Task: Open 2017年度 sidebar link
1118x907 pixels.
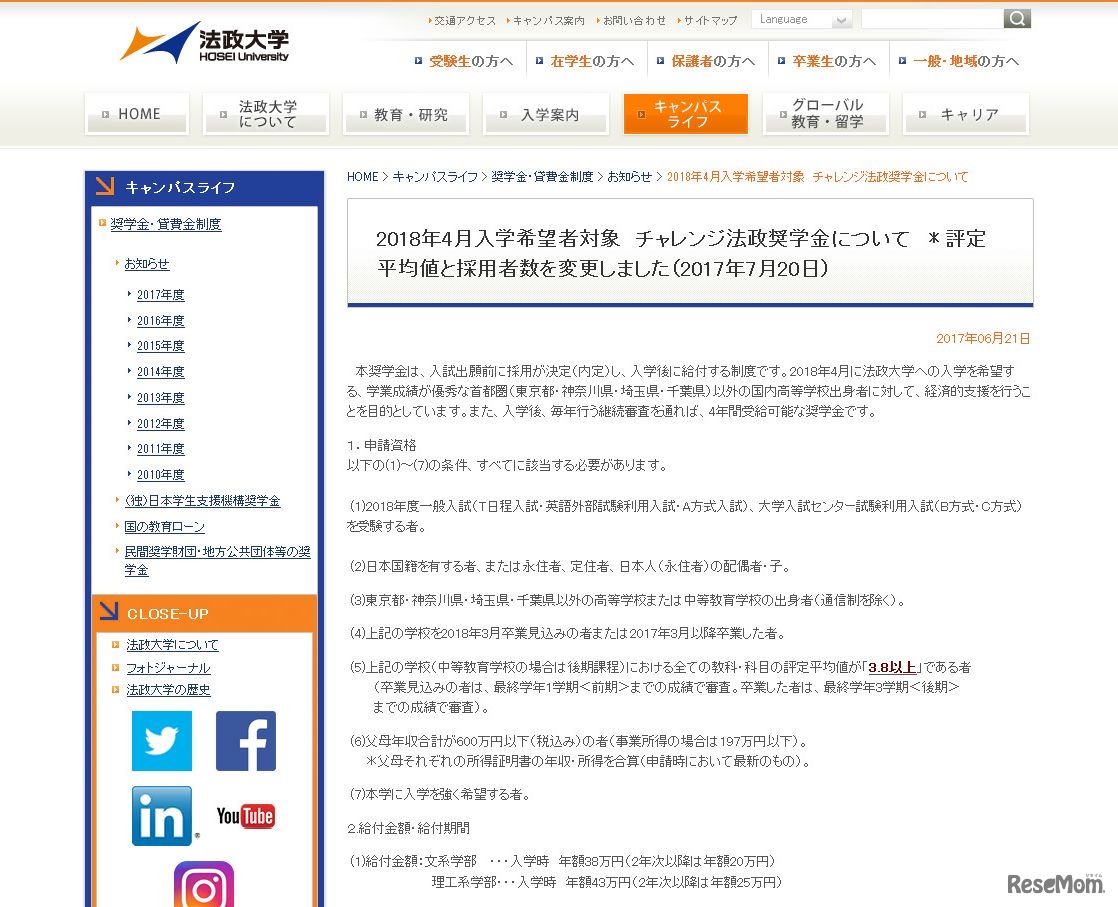Action: coord(160,294)
